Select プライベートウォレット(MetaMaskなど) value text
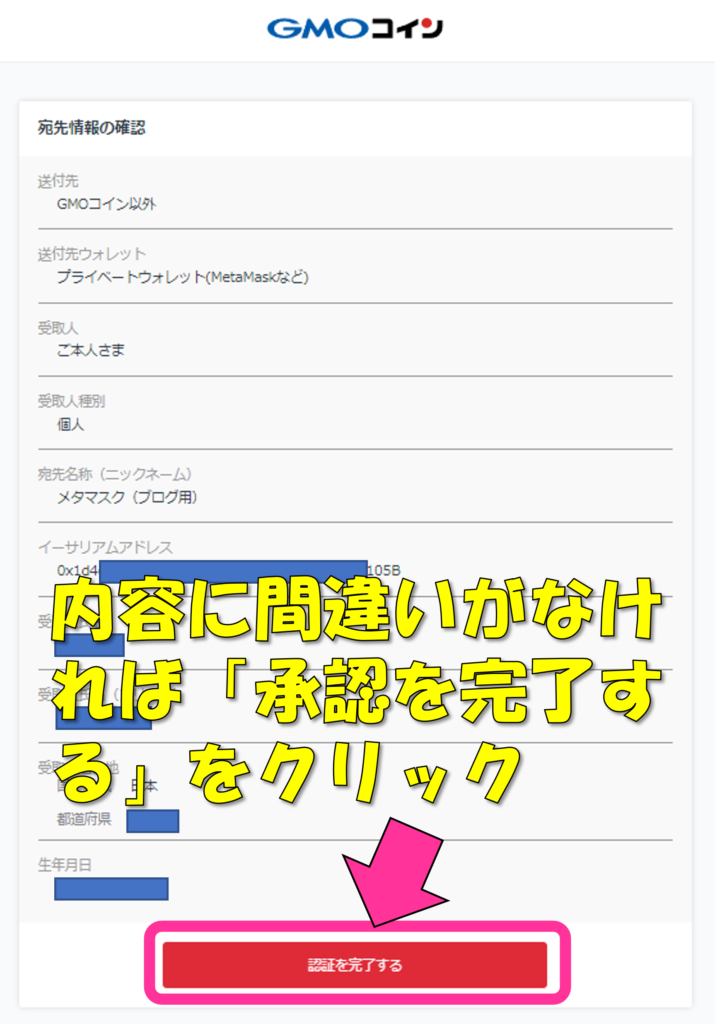Screen dimensions: 715x1024 pyautogui.click(x=183, y=277)
